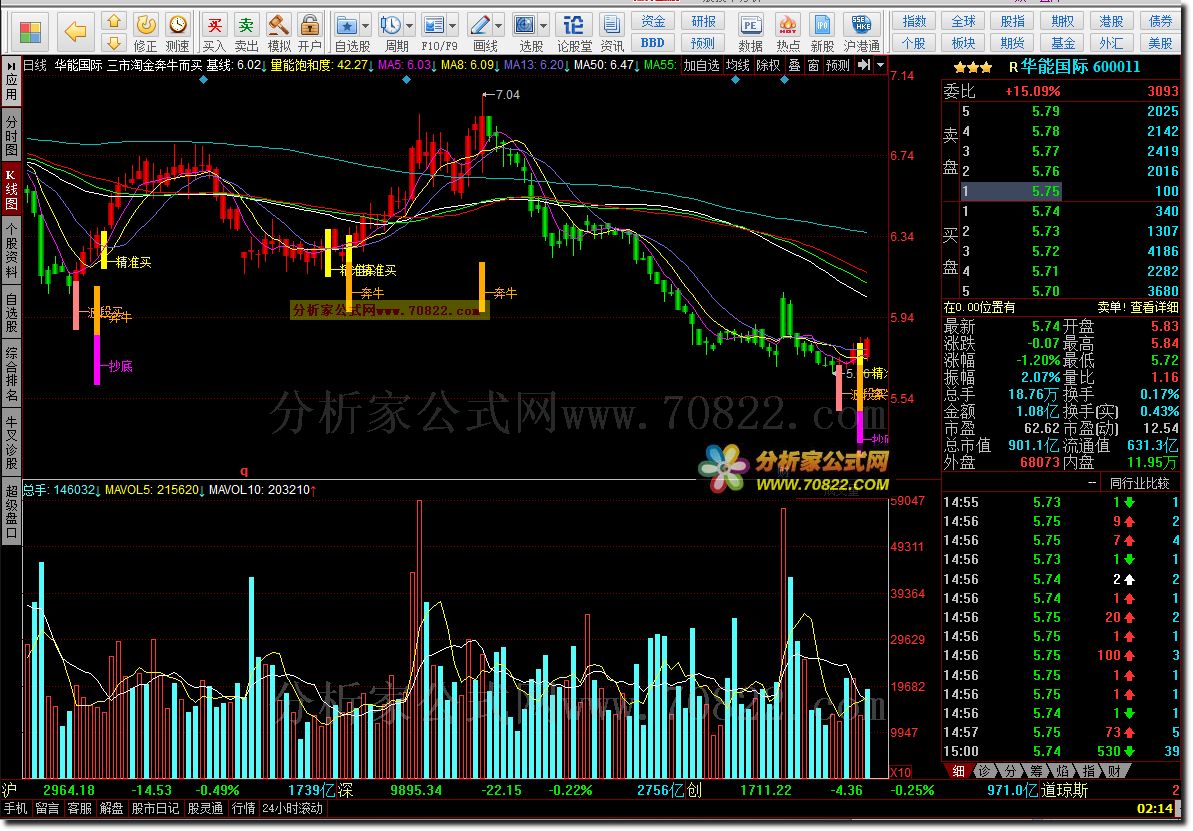Click the up arrow toolbar icon
Viewport: 1193px width, 831px height.
click(114, 21)
